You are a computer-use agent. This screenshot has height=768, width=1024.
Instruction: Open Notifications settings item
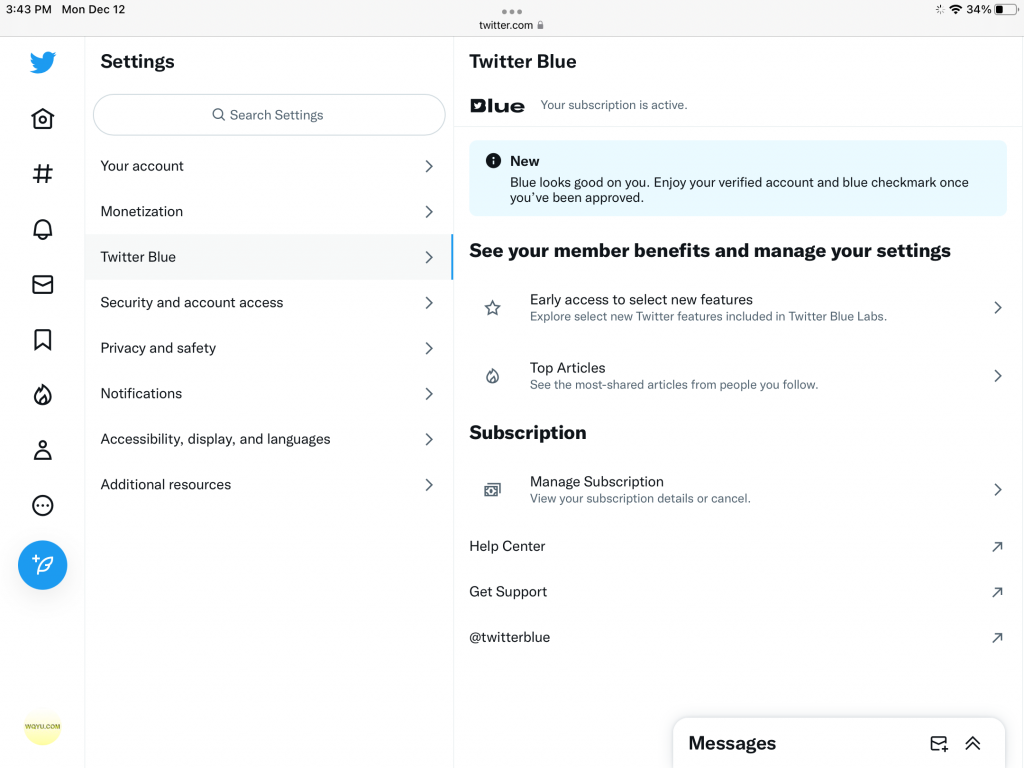[x=269, y=394]
